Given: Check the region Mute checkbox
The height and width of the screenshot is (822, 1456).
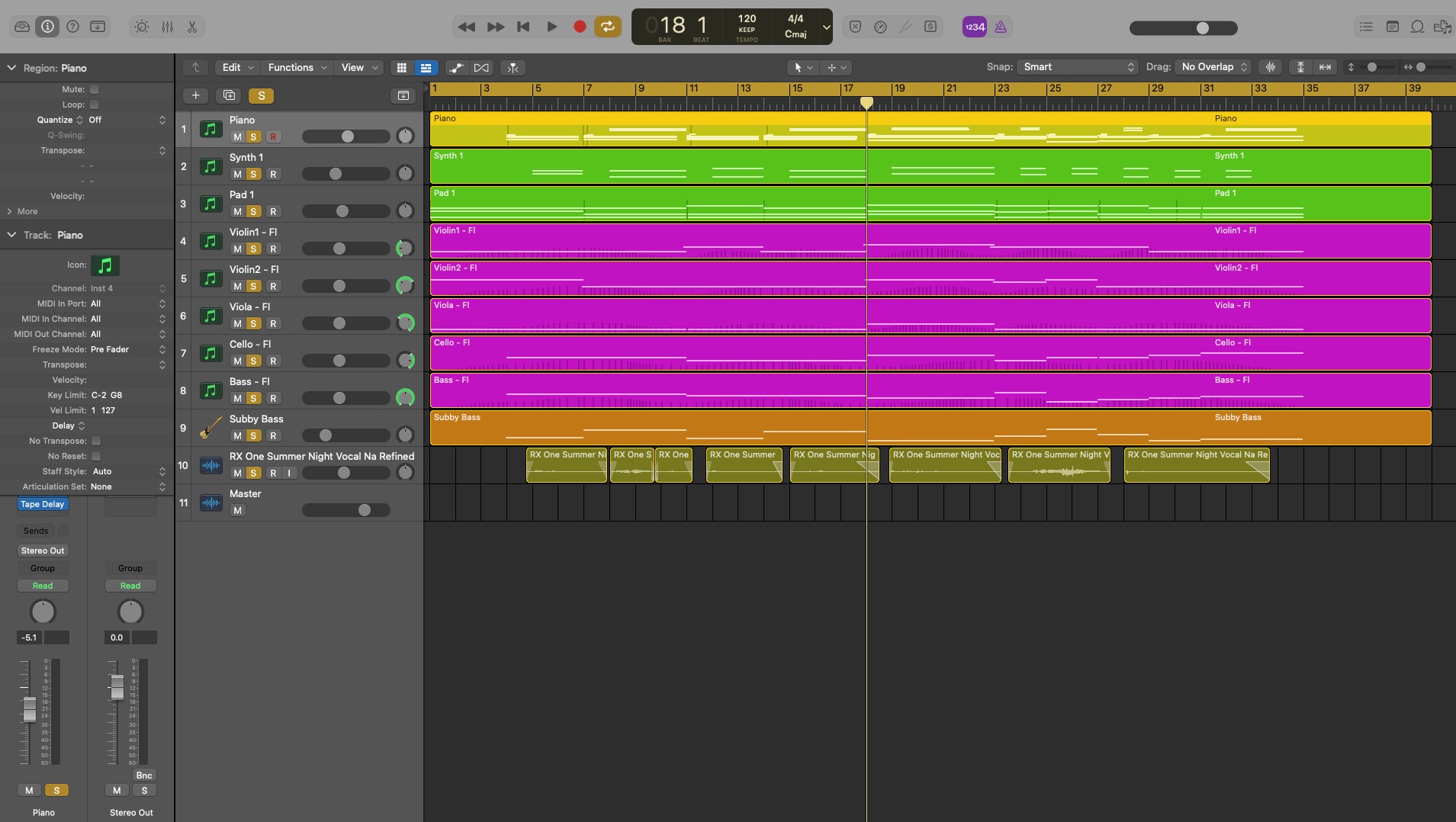Looking at the screenshot, I should tap(95, 89).
